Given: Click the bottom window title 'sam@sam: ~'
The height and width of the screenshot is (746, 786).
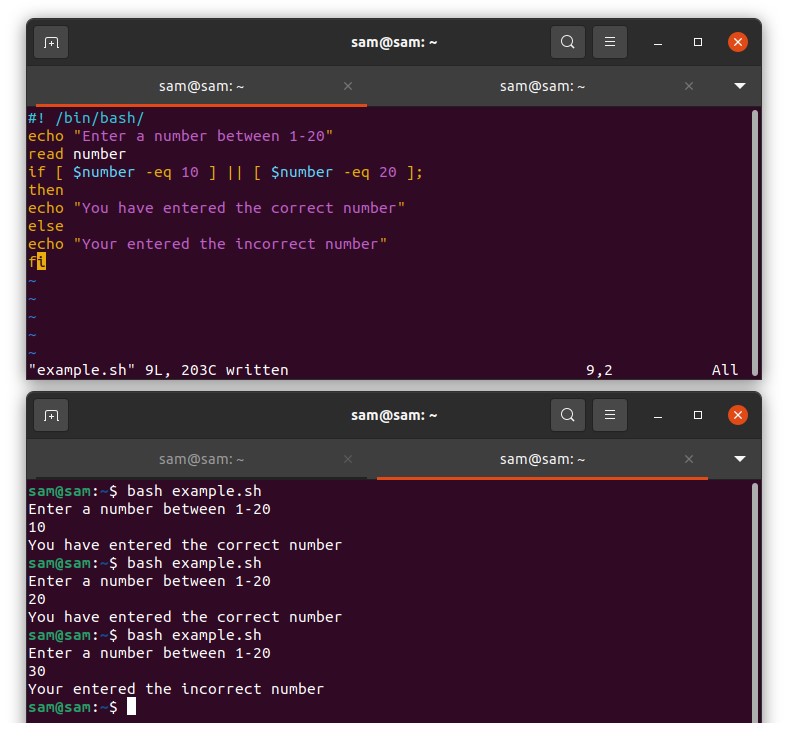Looking at the screenshot, I should 394,415.
